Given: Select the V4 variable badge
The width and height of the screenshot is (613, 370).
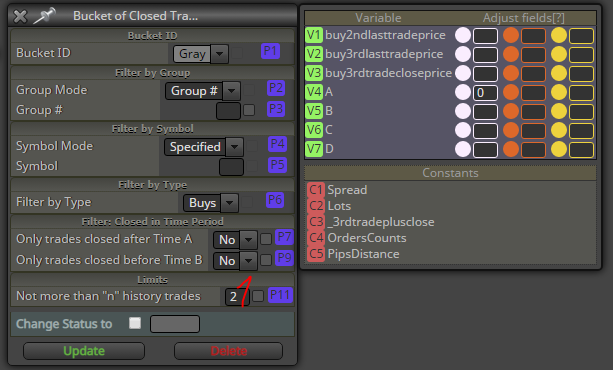Looking at the screenshot, I should coord(314,92).
